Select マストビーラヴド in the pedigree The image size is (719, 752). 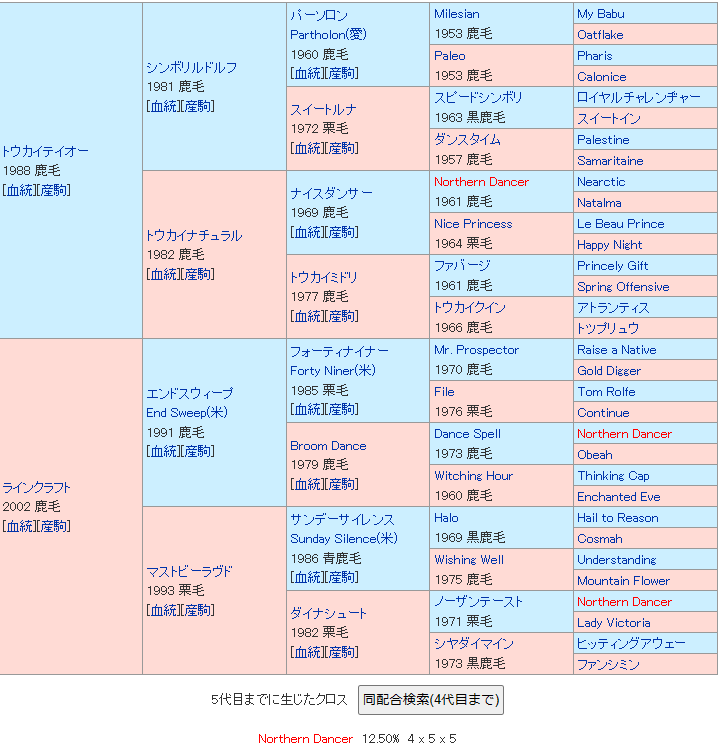[x=189, y=571]
